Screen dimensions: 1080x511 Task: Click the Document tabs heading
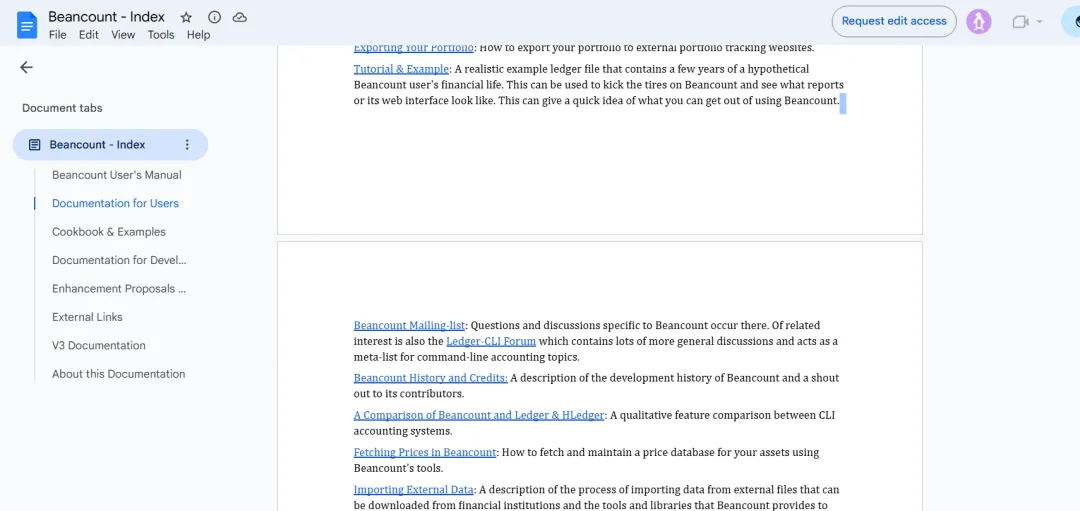[62, 108]
